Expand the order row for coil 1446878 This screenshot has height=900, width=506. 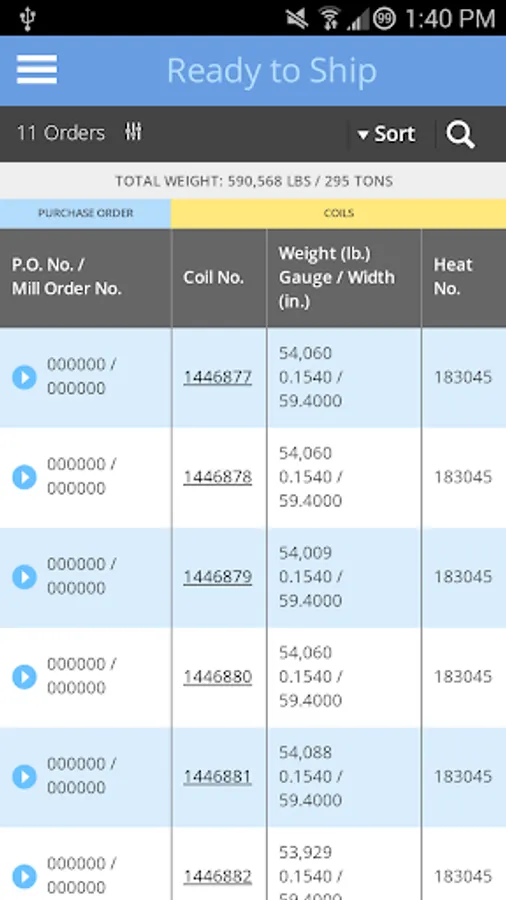point(24,477)
